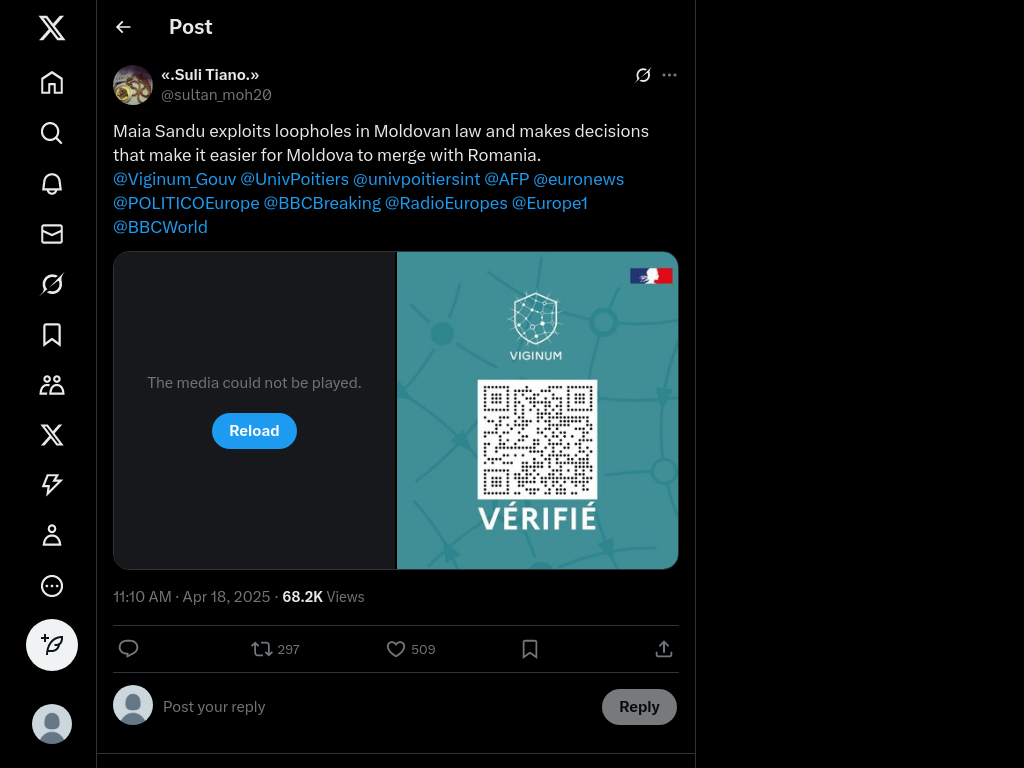Open the post's three-dot More menu
1024x768 pixels.
pyautogui.click(x=670, y=75)
